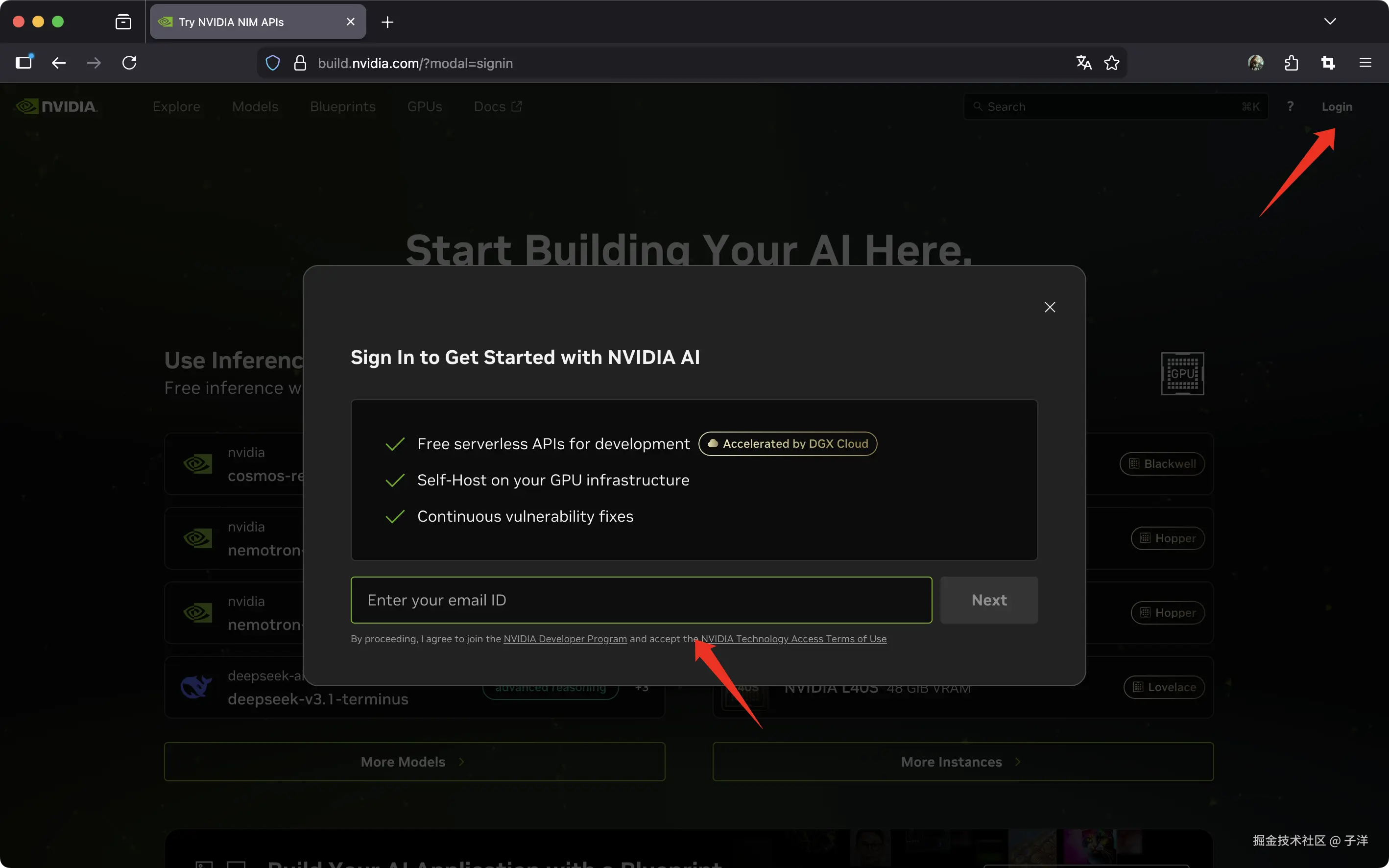Click the site padlock security icon
1389x868 pixels.
pyautogui.click(x=300, y=63)
